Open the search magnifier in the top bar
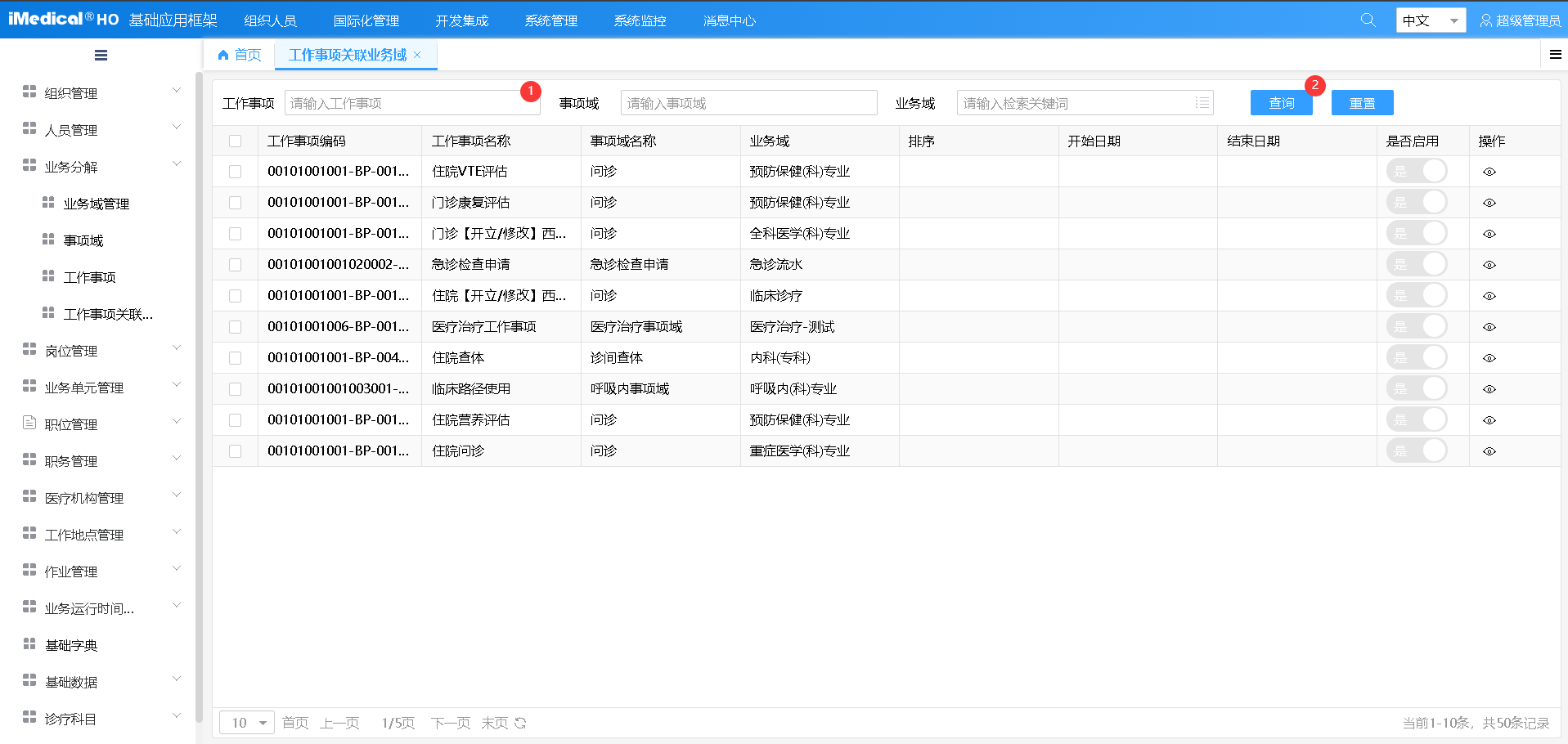Screen dimensions: 1568x744 (x=1367, y=20)
